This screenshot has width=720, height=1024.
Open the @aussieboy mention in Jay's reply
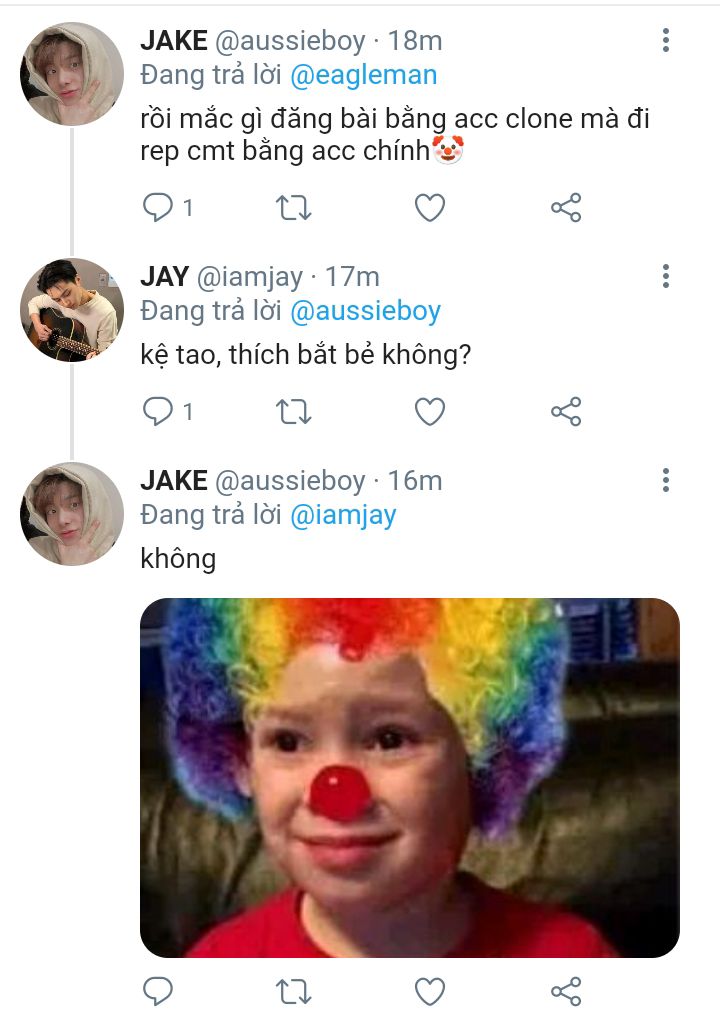(365, 312)
